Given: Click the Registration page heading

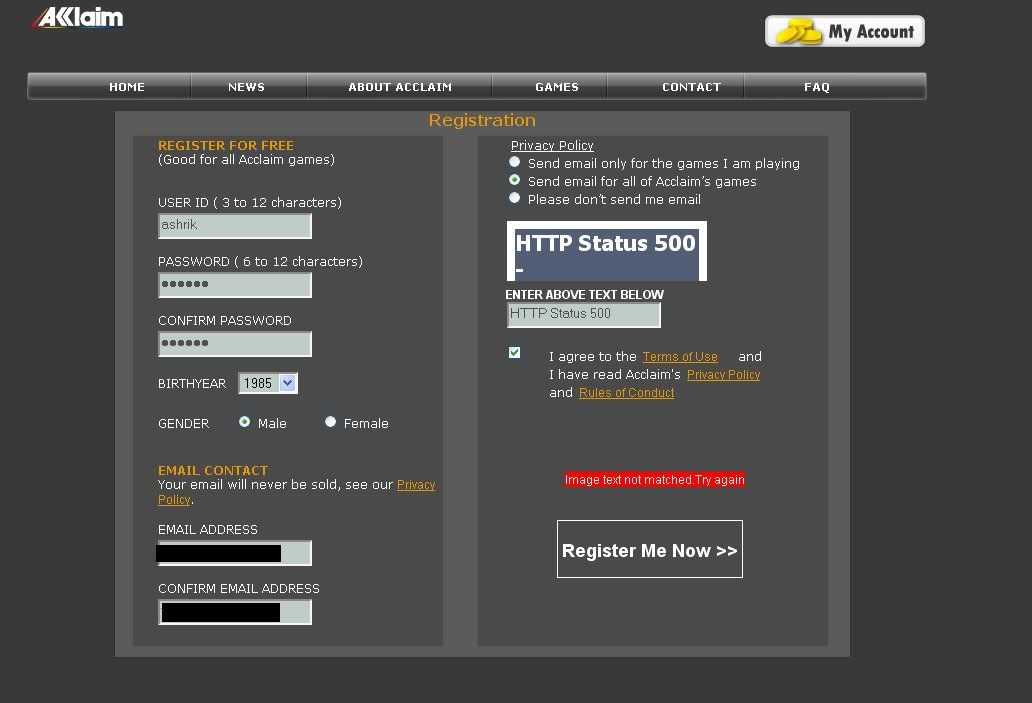Looking at the screenshot, I should point(482,120).
